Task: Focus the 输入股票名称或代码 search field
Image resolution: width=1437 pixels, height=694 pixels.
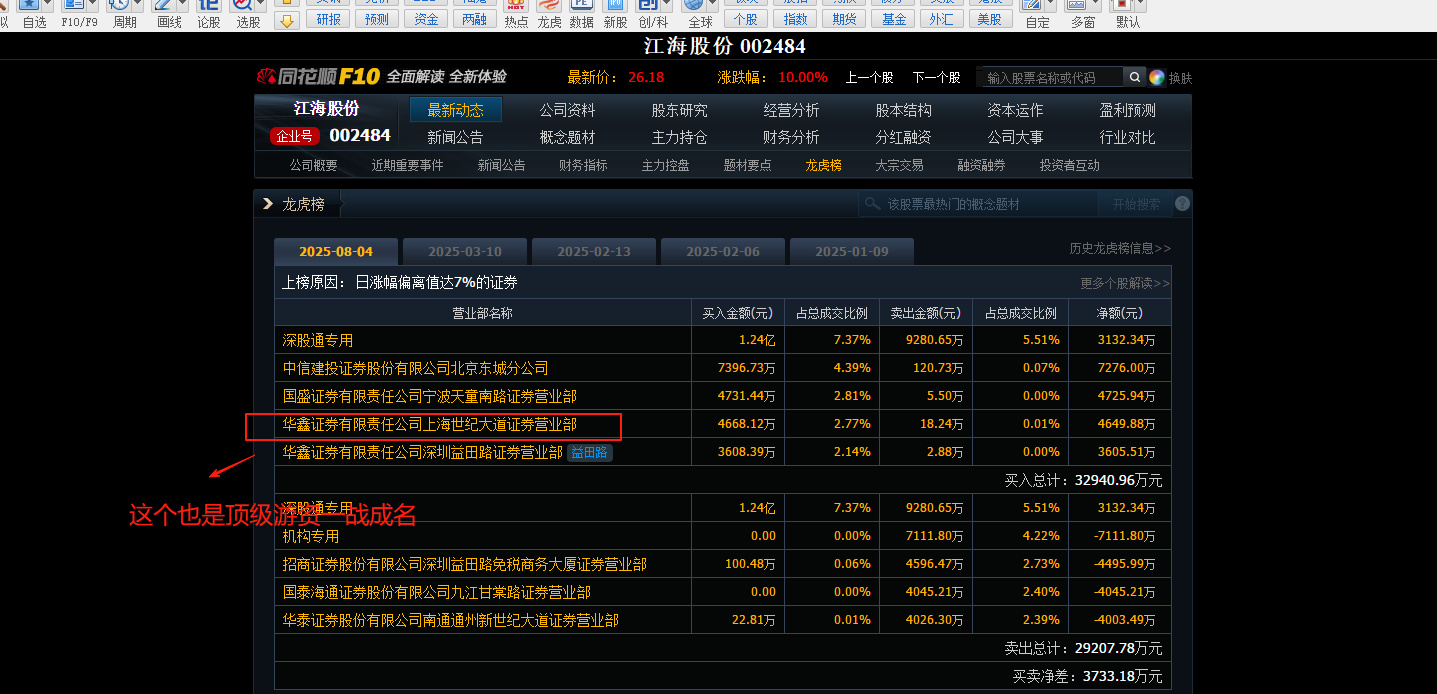Action: [x=1050, y=77]
